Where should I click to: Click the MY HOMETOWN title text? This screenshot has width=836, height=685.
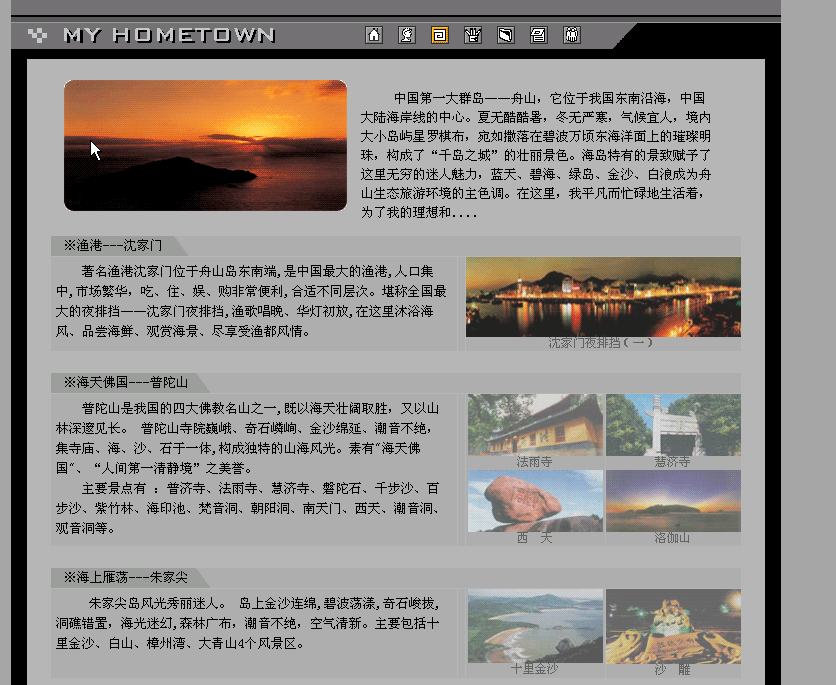(168, 35)
